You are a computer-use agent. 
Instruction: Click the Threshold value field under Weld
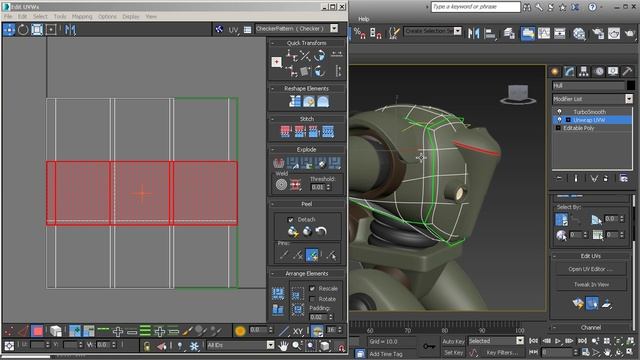[318, 187]
